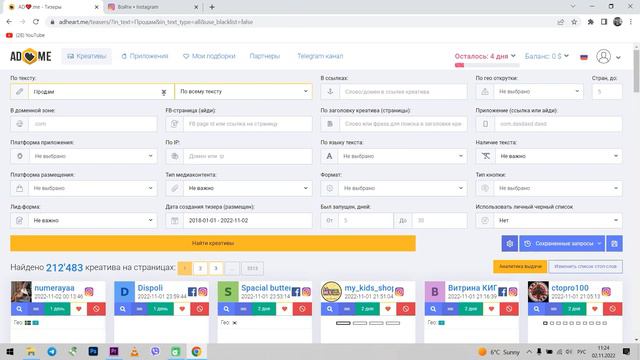Screen dimensions: 640x360
Task: Click the AD ME logo
Action: [31, 56]
